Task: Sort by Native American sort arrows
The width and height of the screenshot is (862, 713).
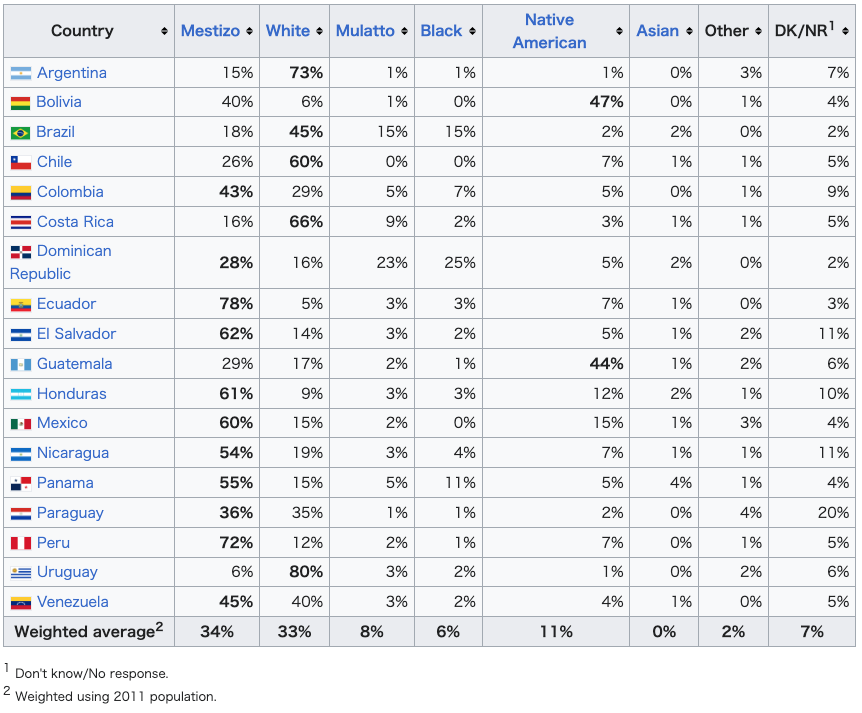Action: pos(620,31)
